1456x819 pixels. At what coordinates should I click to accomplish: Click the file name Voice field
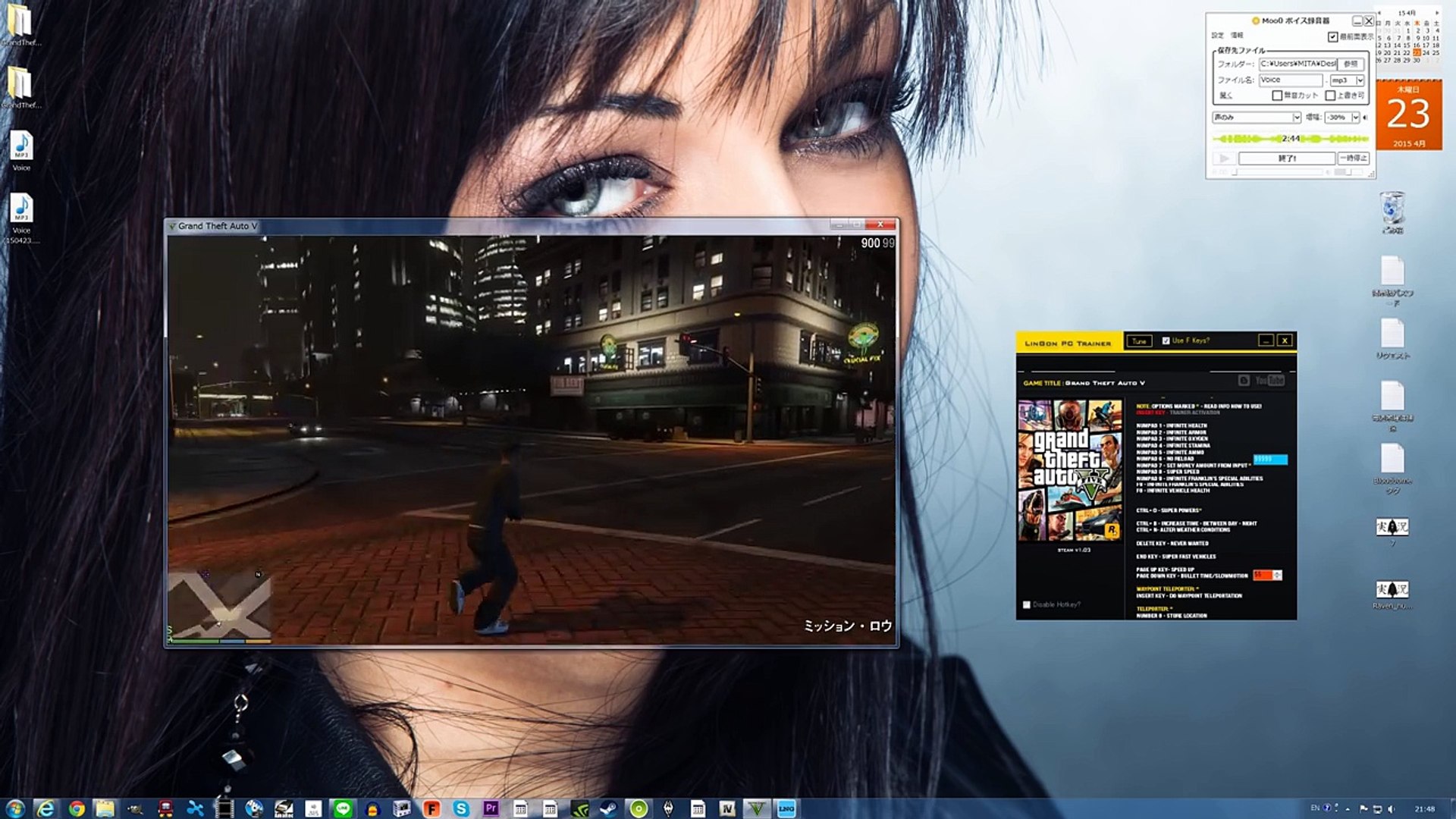[x=1291, y=80]
